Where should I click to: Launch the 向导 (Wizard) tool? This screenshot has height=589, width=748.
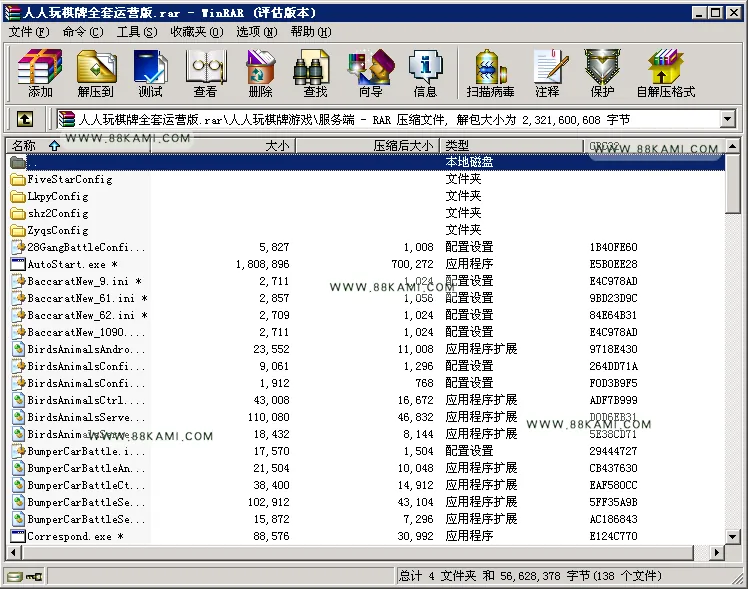(371, 73)
